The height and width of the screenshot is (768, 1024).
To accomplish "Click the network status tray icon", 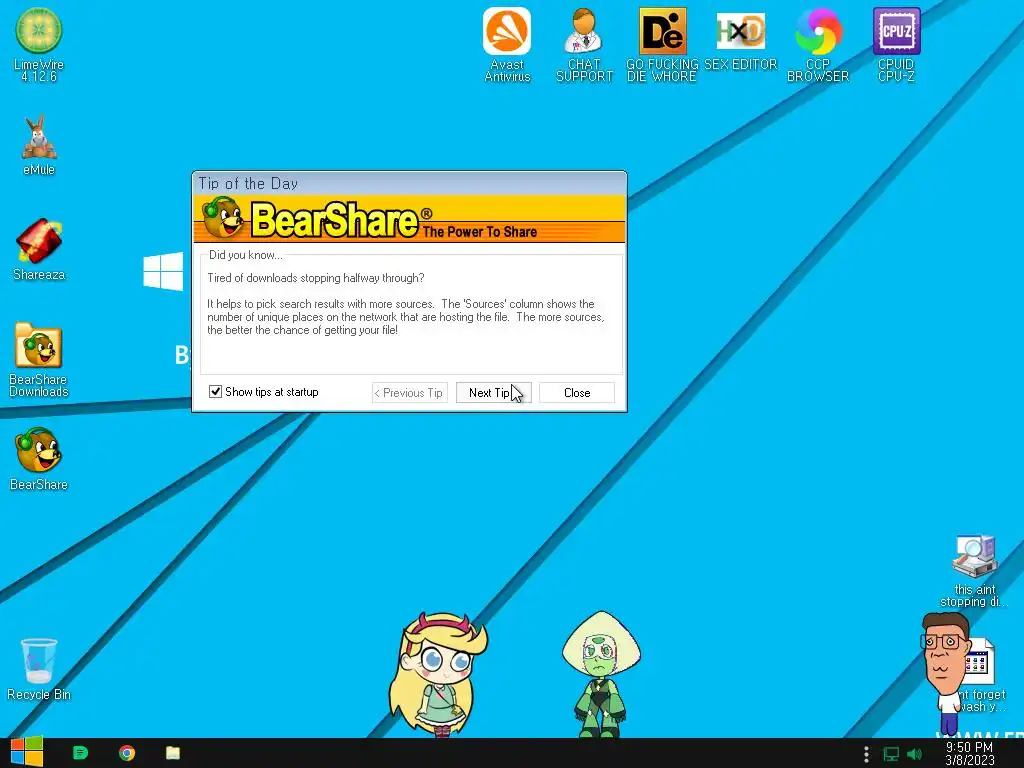I will tap(891, 754).
